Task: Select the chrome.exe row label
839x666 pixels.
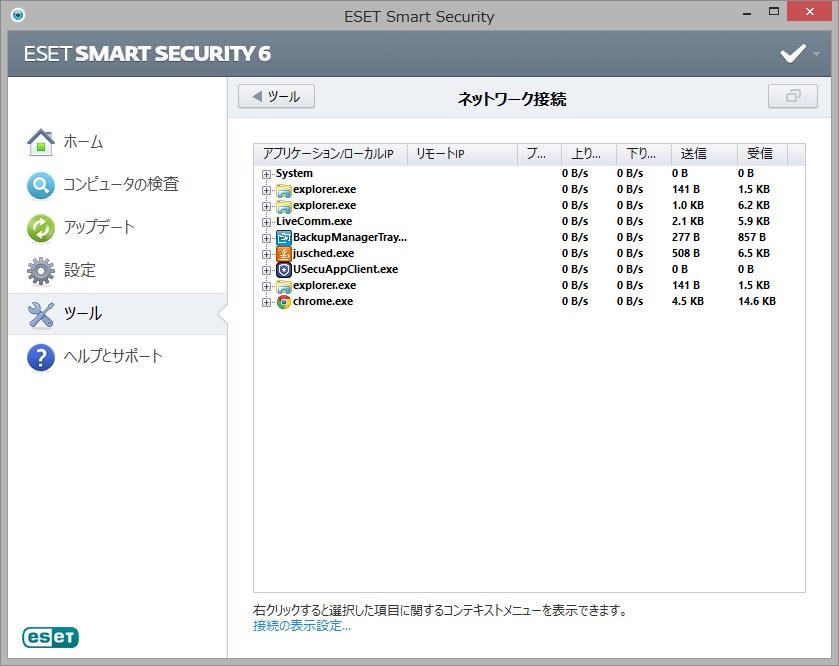Action: pyautogui.click(x=323, y=302)
